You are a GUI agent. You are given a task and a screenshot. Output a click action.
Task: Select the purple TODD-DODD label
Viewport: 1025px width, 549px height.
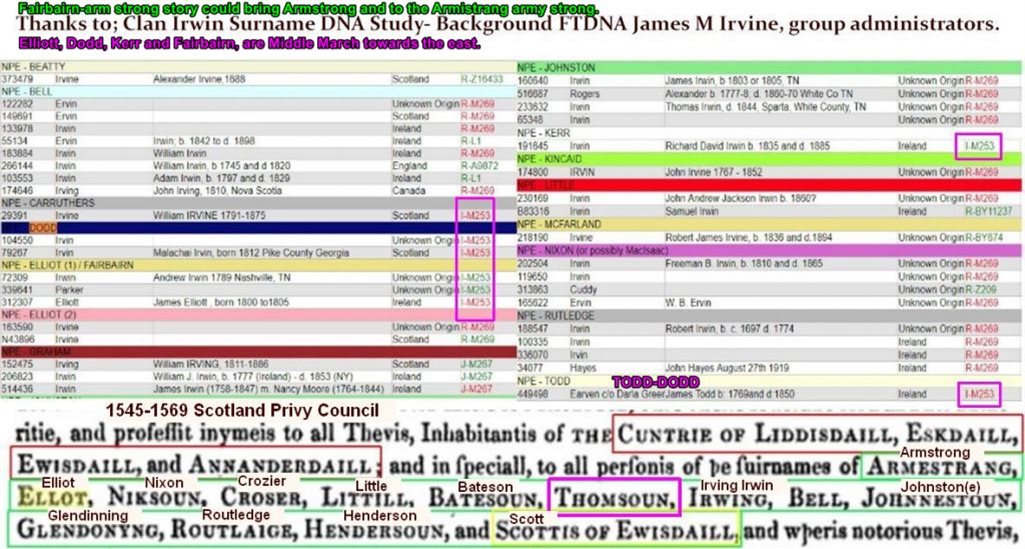pyautogui.click(x=646, y=381)
